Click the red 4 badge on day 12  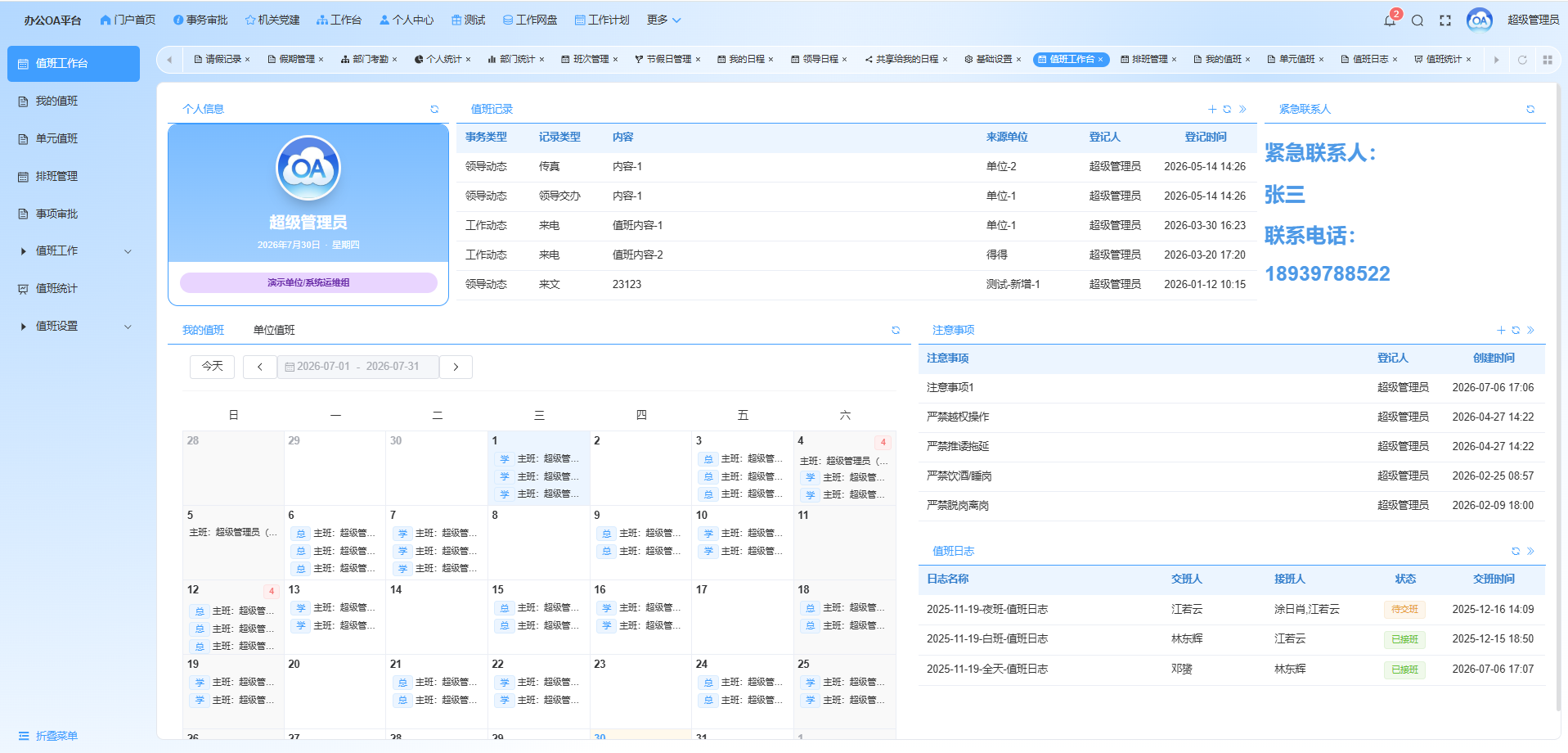[272, 591]
